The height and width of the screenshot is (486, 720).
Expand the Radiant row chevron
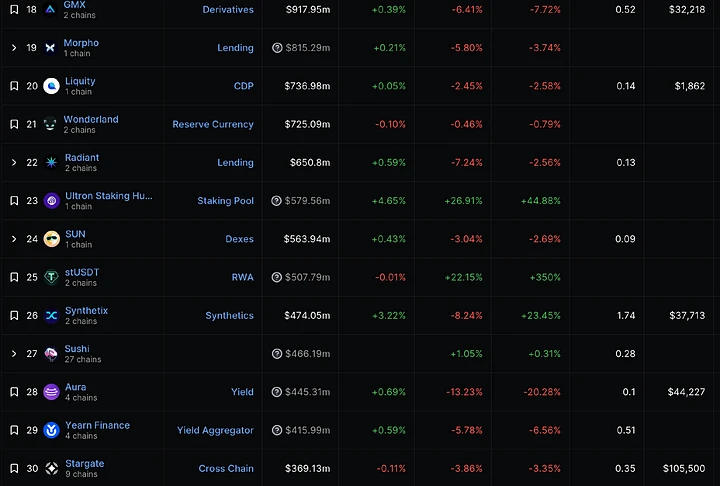tap(14, 163)
